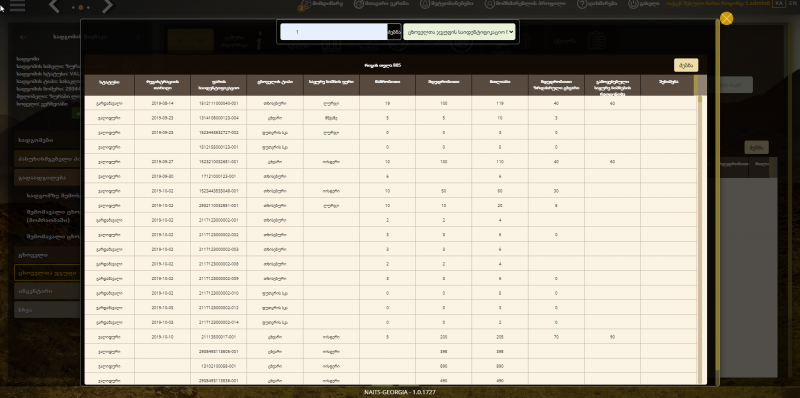Screen dimensions: 800x398
Task: Sort by the registration date column header
Action: coord(162,85)
